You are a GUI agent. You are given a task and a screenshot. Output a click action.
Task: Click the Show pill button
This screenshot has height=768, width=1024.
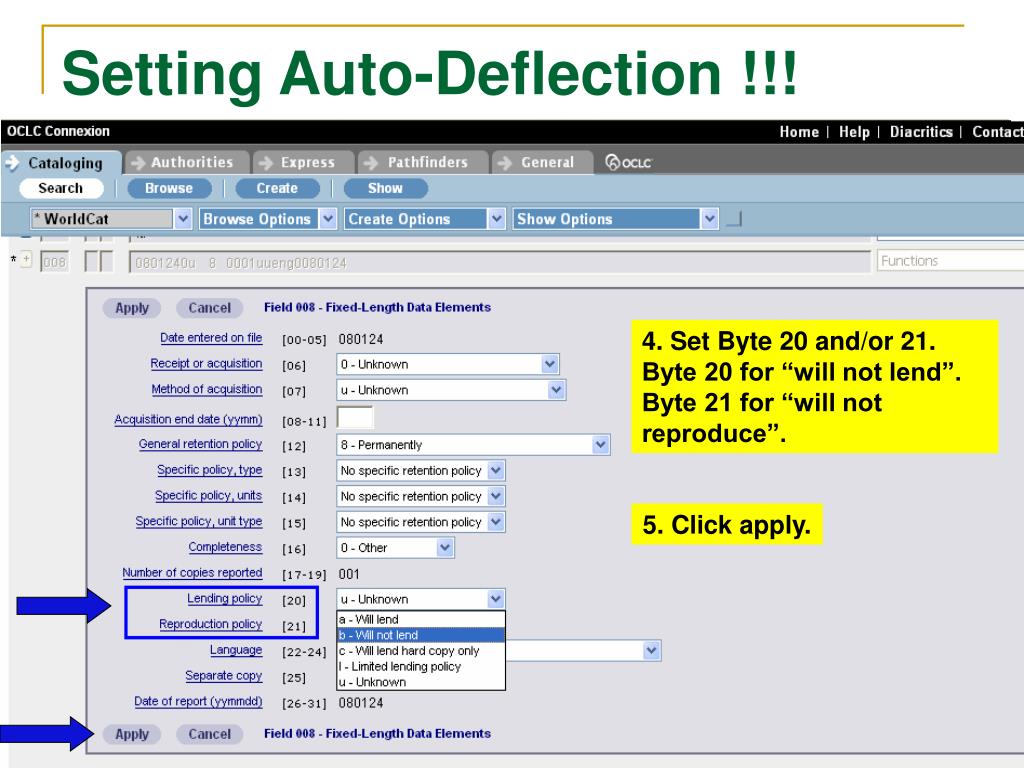click(385, 188)
